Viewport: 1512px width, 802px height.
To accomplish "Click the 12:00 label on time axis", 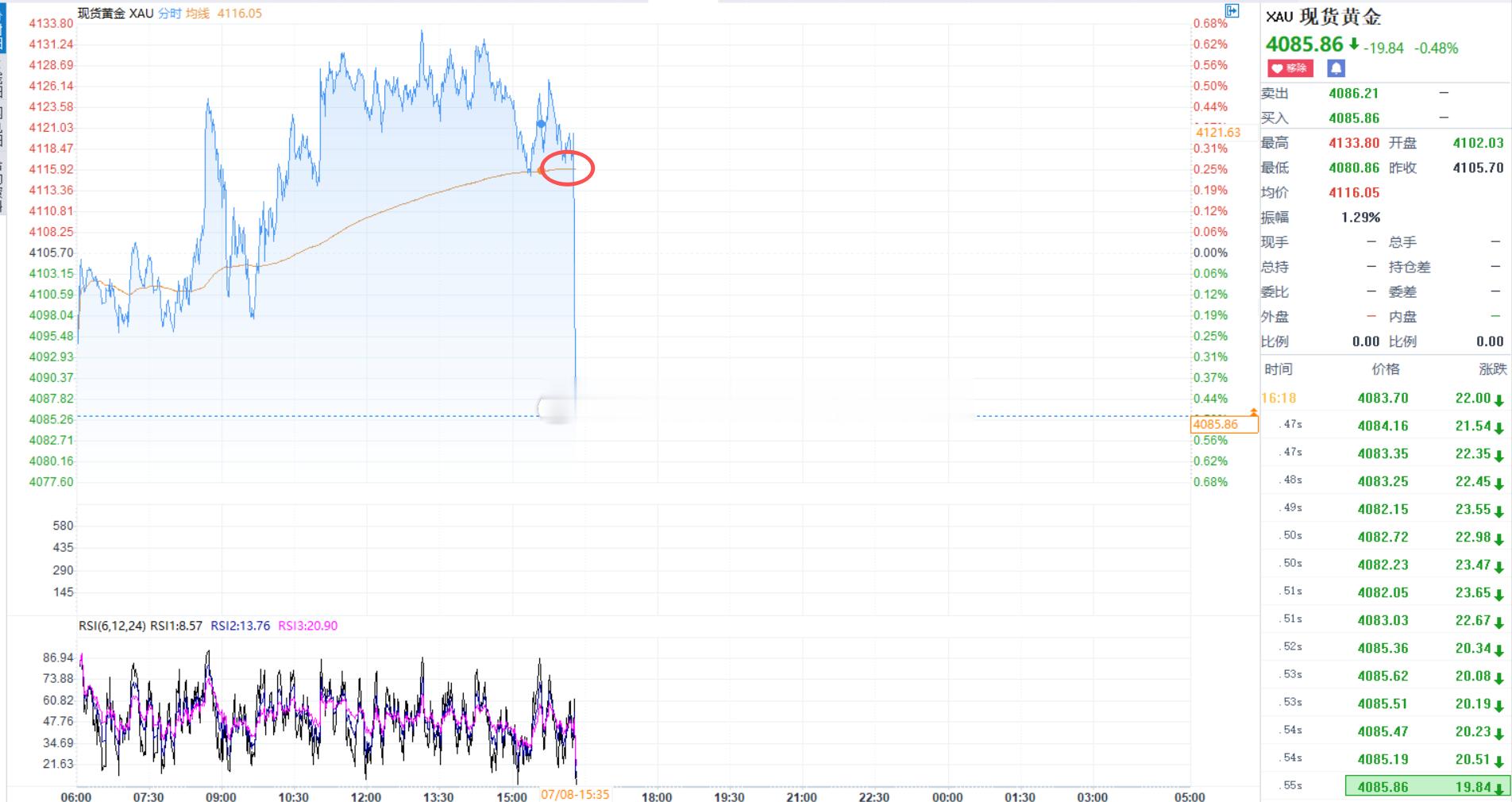I will [365, 796].
